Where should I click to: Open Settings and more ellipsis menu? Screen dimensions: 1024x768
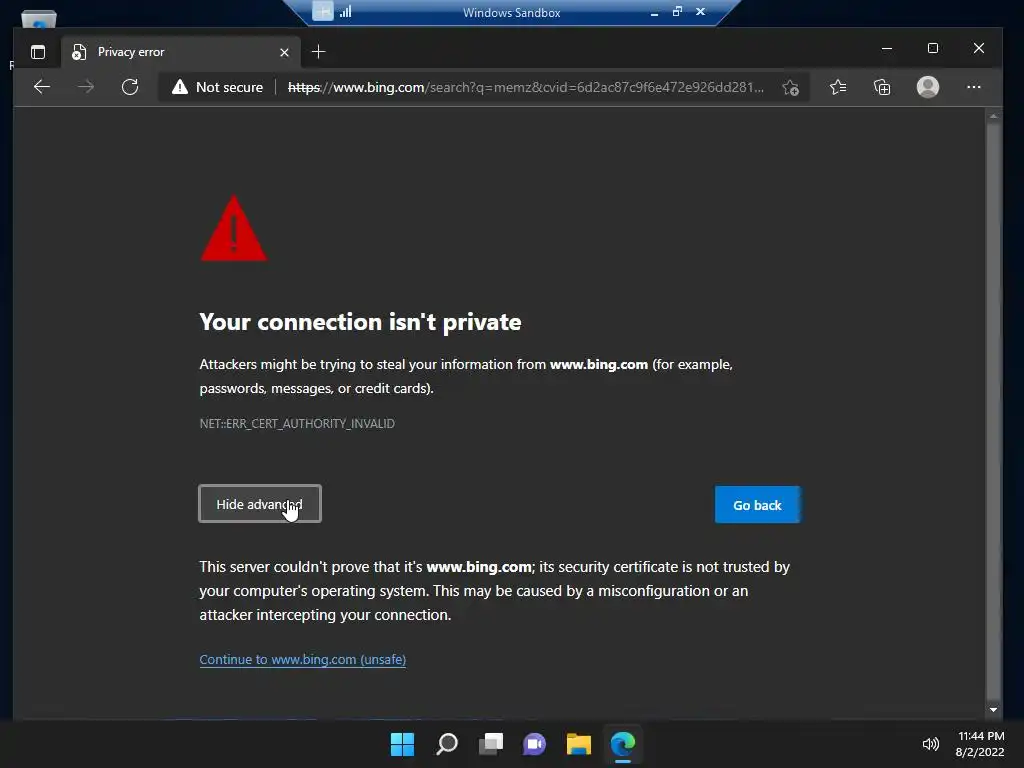click(x=974, y=87)
